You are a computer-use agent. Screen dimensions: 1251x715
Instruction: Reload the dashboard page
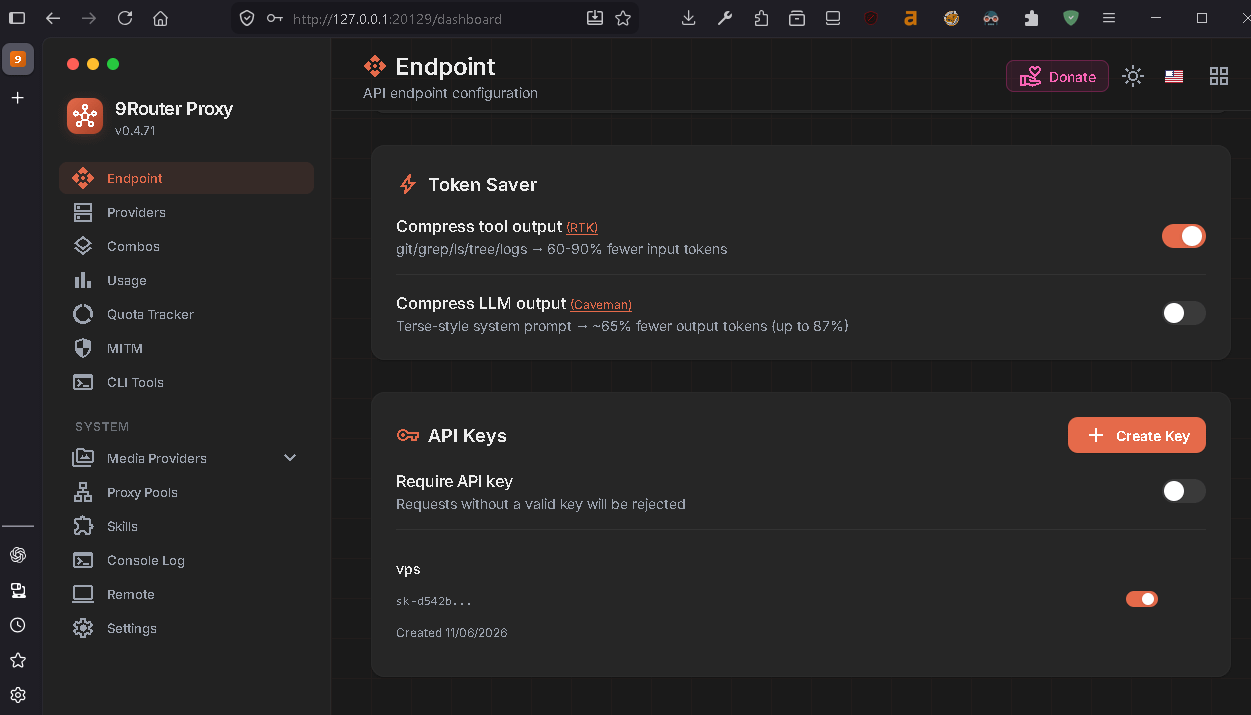tap(124, 18)
